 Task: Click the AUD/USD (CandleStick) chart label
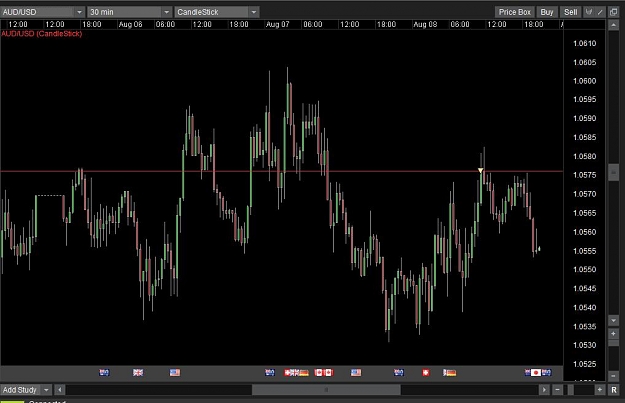41,33
